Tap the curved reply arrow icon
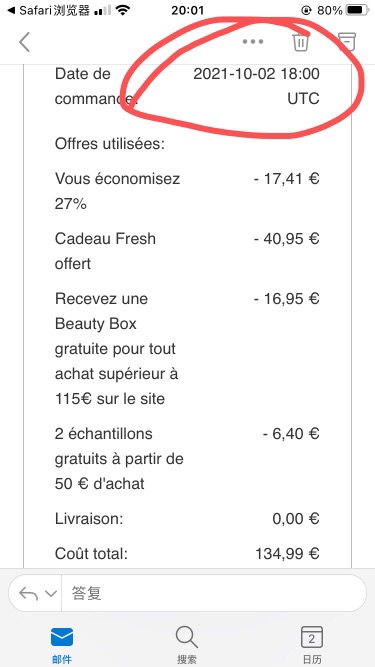Viewport: 375px width, 667px height. 28,593
